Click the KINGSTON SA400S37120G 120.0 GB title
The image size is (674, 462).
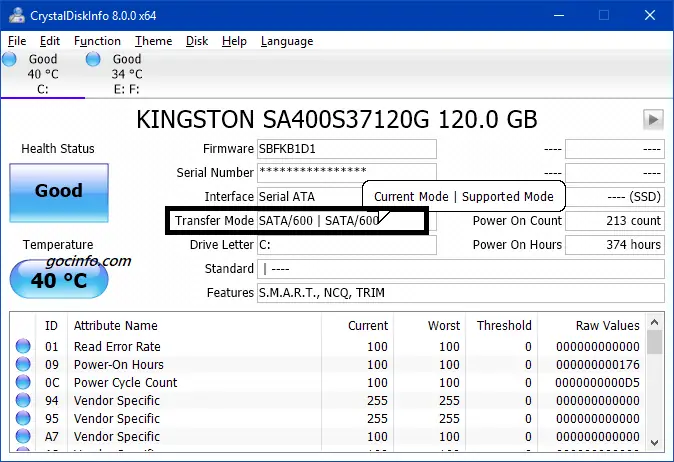[x=337, y=119]
